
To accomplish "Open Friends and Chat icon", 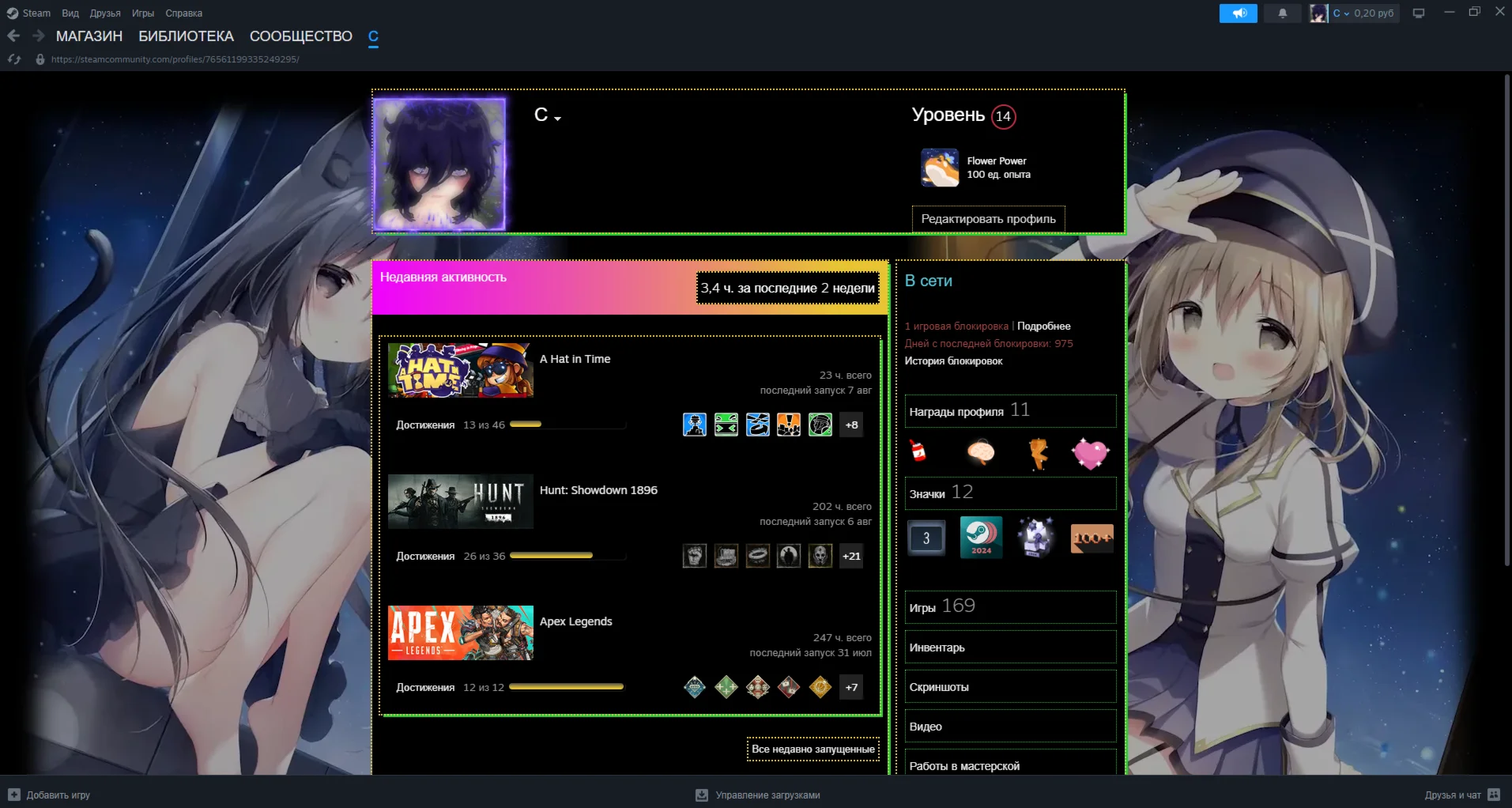I will (1494, 795).
